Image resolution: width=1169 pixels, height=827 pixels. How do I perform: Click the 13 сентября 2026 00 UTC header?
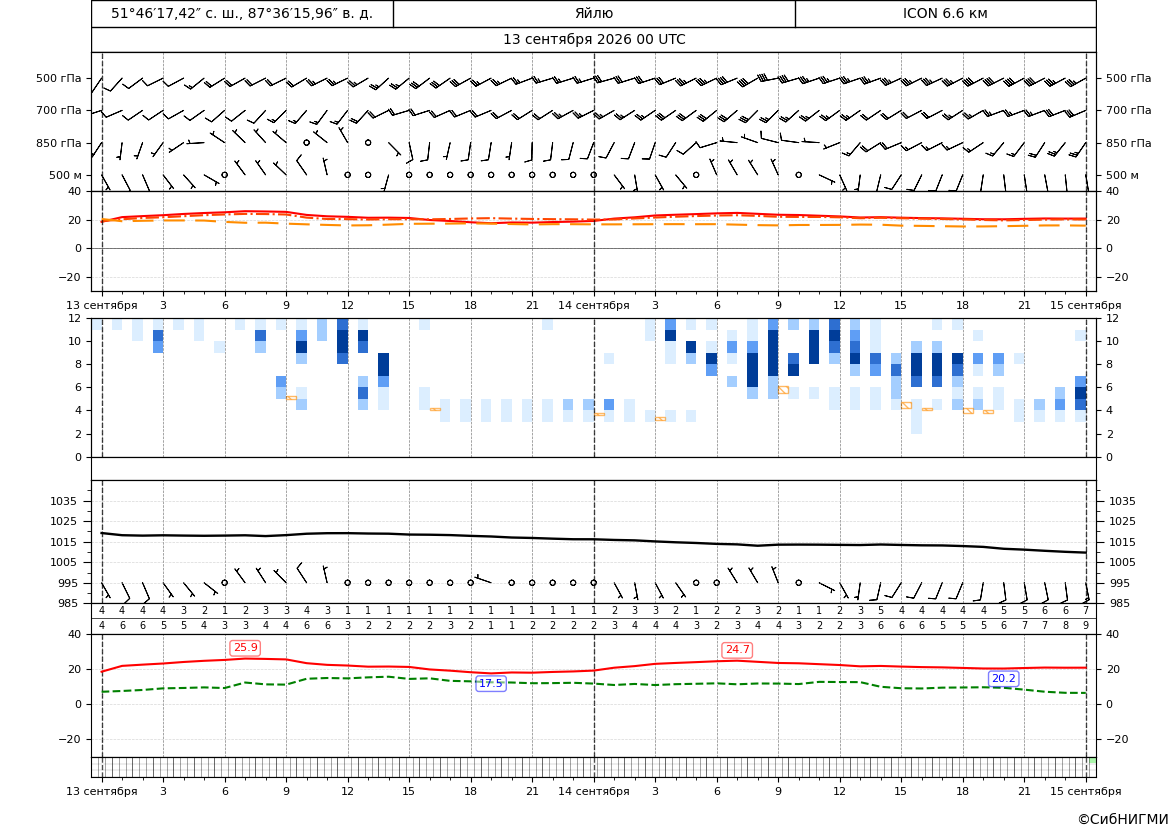click(x=594, y=40)
